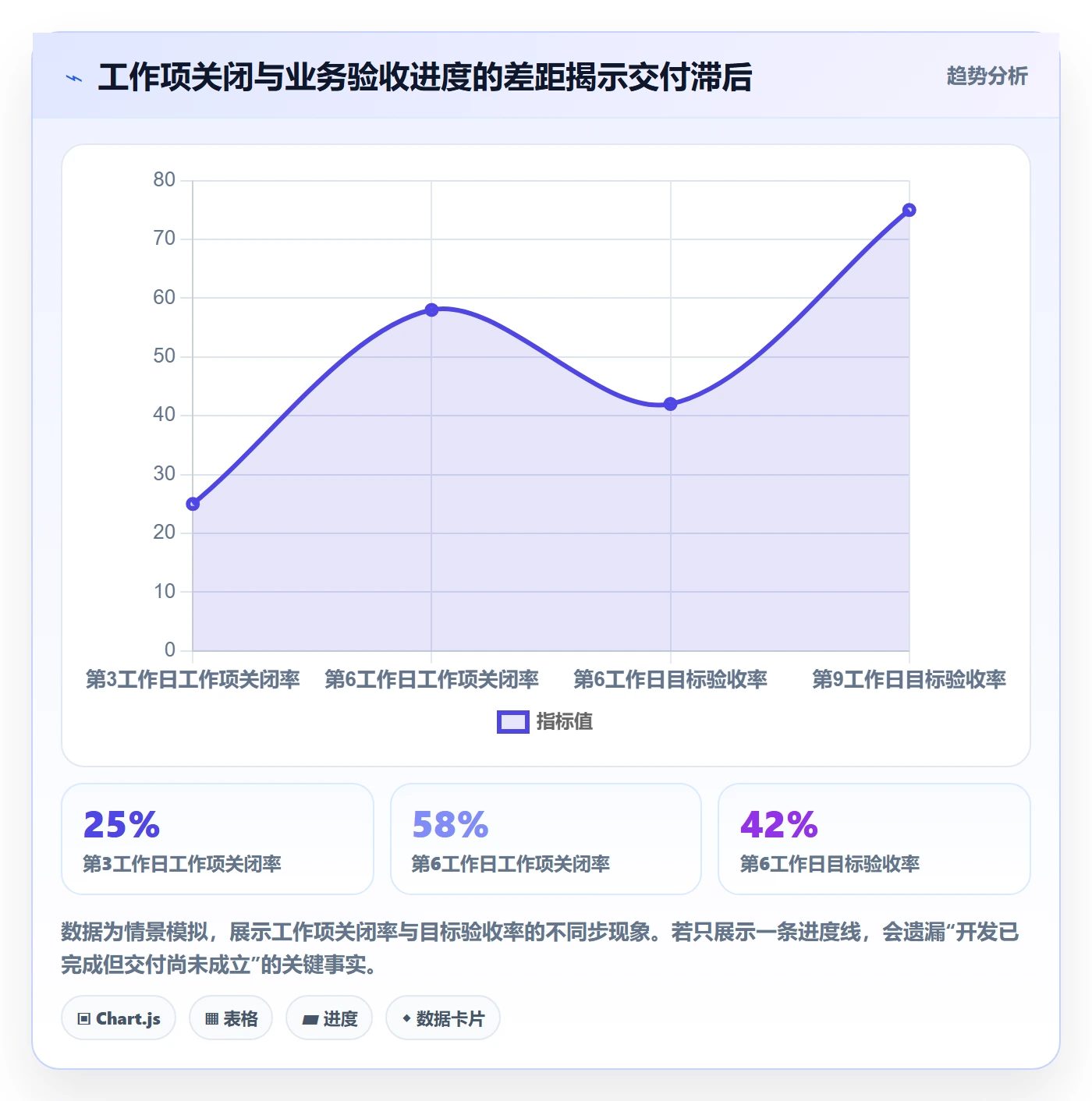The width and height of the screenshot is (1092, 1101).
Task: Click the 指标值 legend label
Action: [x=565, y=722]
